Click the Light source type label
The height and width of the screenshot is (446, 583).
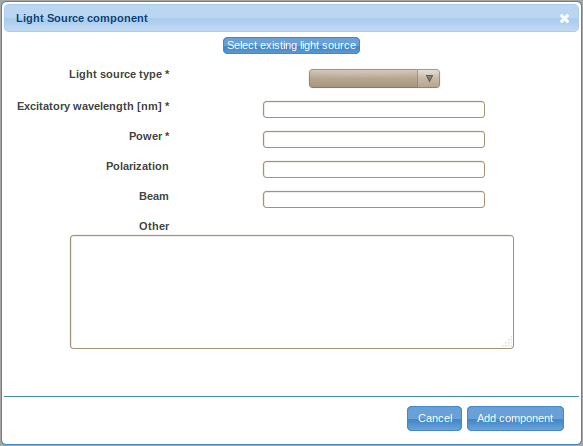(119, 74)
